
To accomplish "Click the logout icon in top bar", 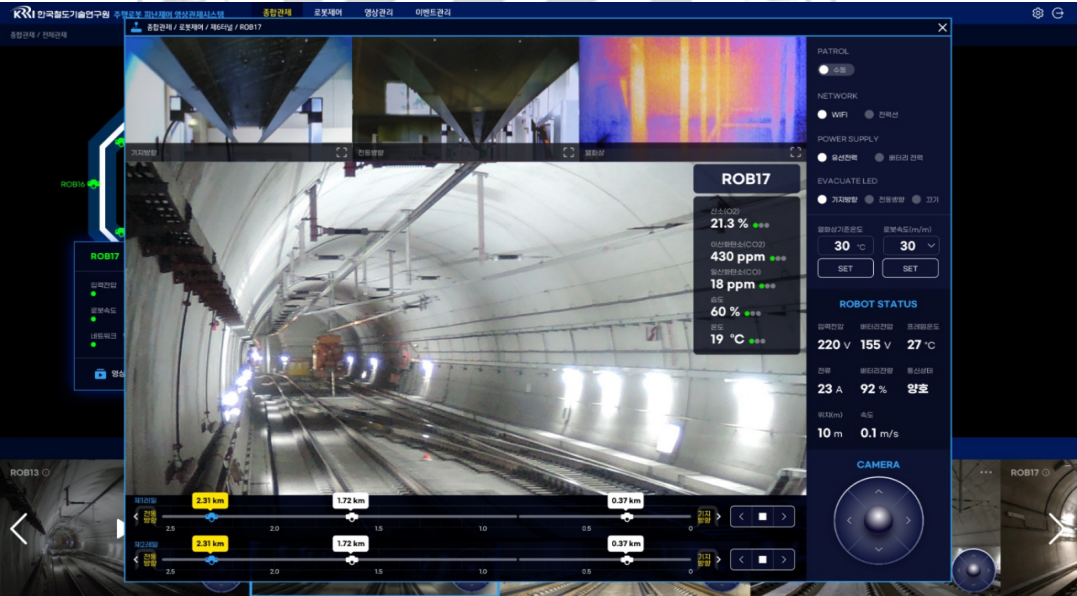I will pos(1058,13).
